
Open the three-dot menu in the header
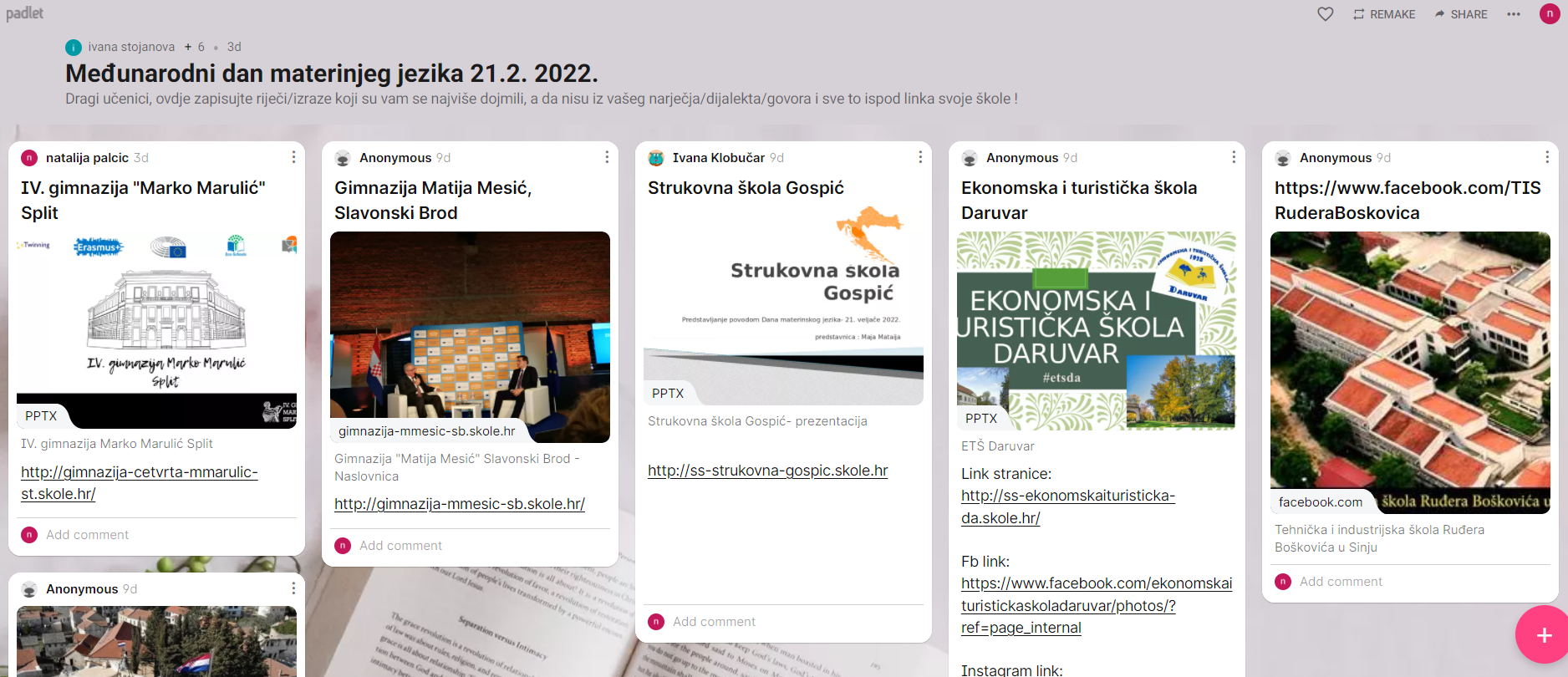[x=1514, y=14]
